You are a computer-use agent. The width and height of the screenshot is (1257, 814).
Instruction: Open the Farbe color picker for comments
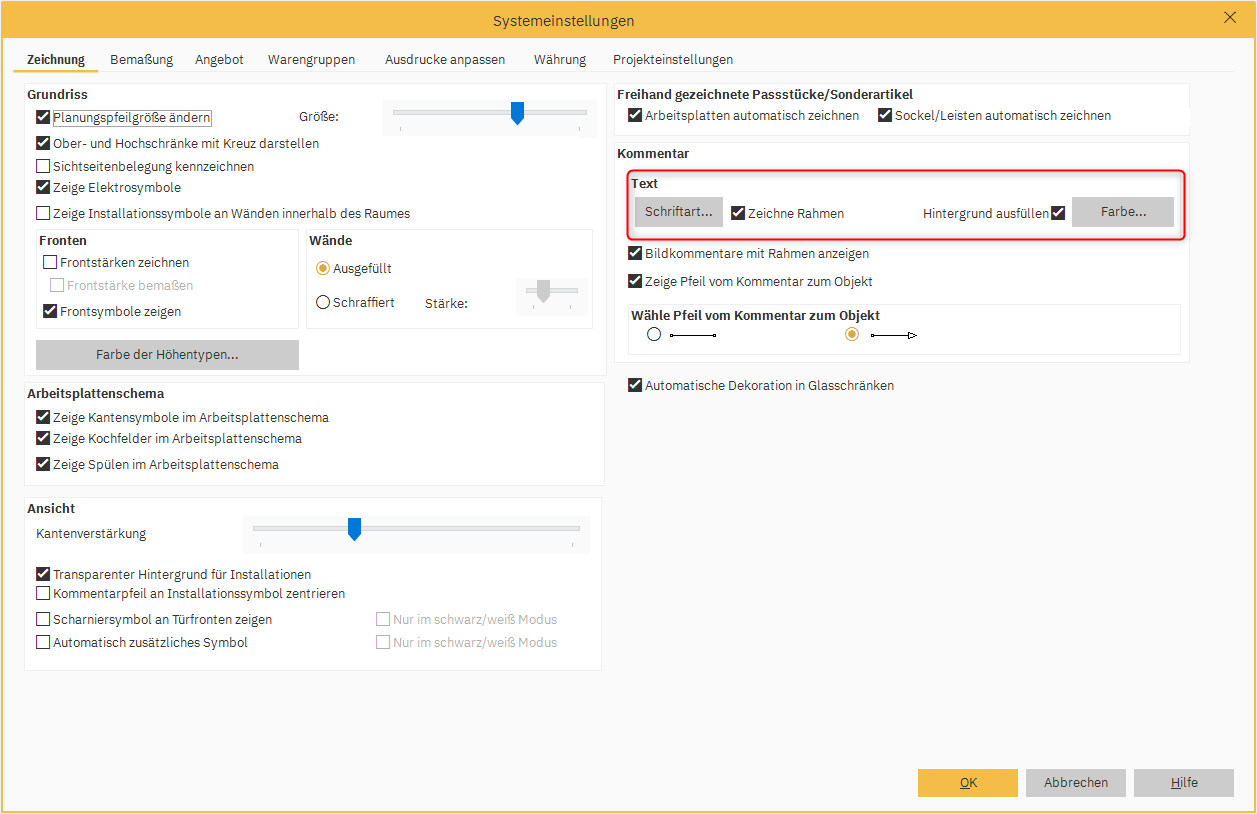(1122, 212)
